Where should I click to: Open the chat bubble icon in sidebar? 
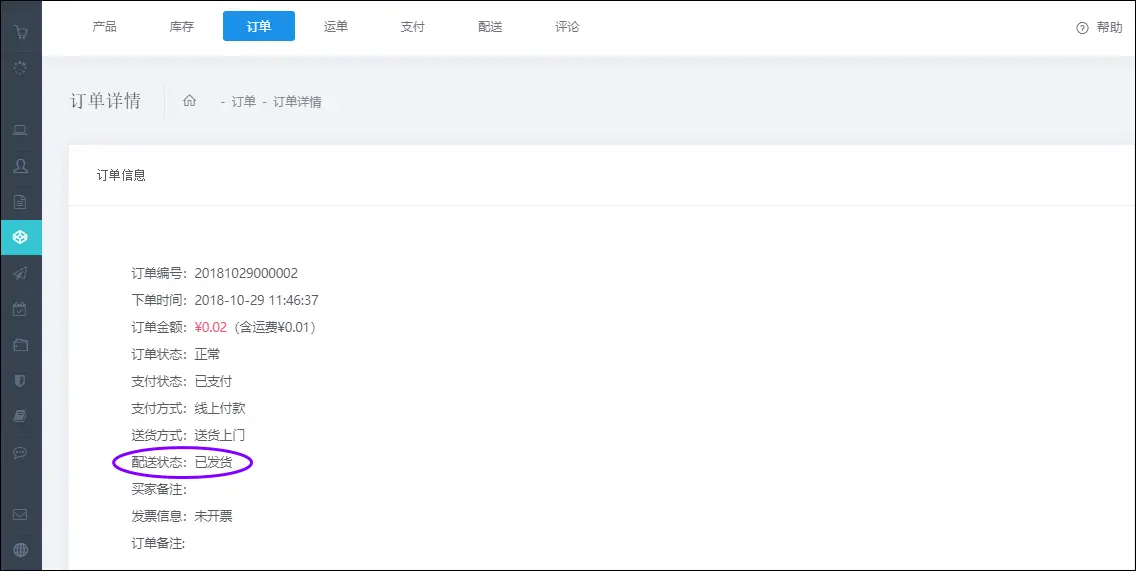(20, 453)
